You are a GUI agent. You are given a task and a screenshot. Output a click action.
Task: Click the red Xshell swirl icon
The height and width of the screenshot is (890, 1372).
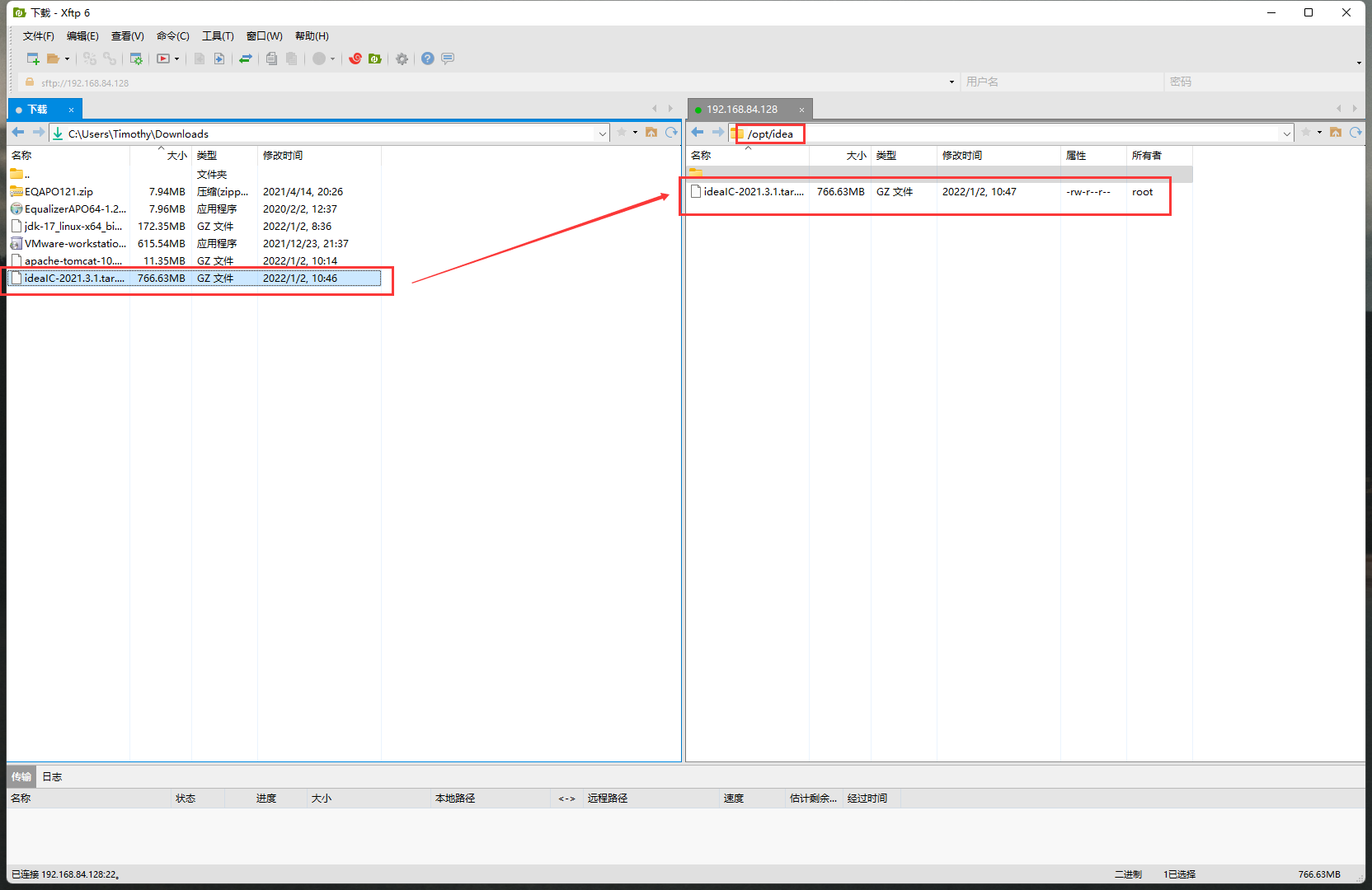355,59
